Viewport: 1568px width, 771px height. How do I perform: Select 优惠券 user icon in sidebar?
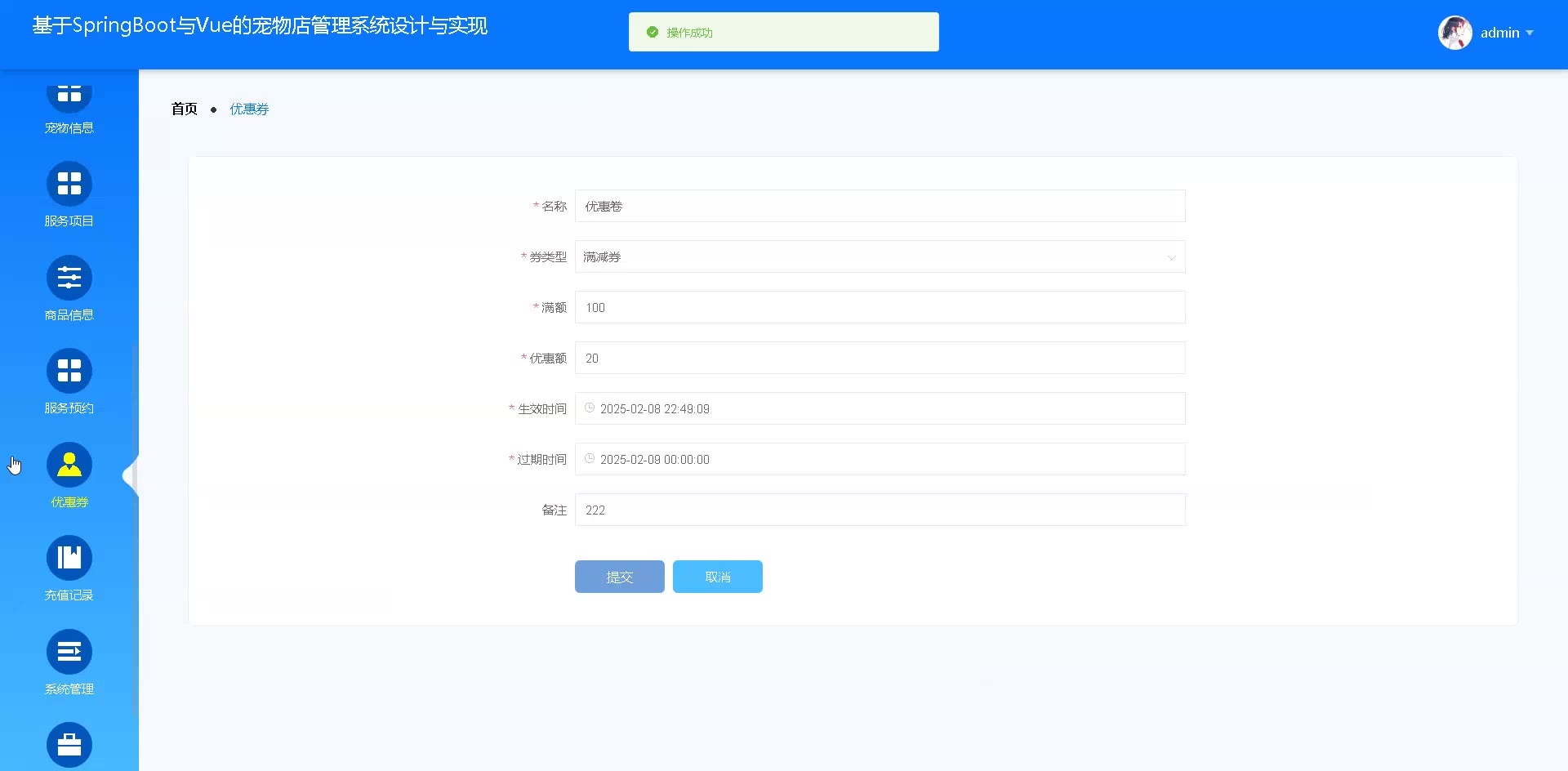tap(69, 465)
